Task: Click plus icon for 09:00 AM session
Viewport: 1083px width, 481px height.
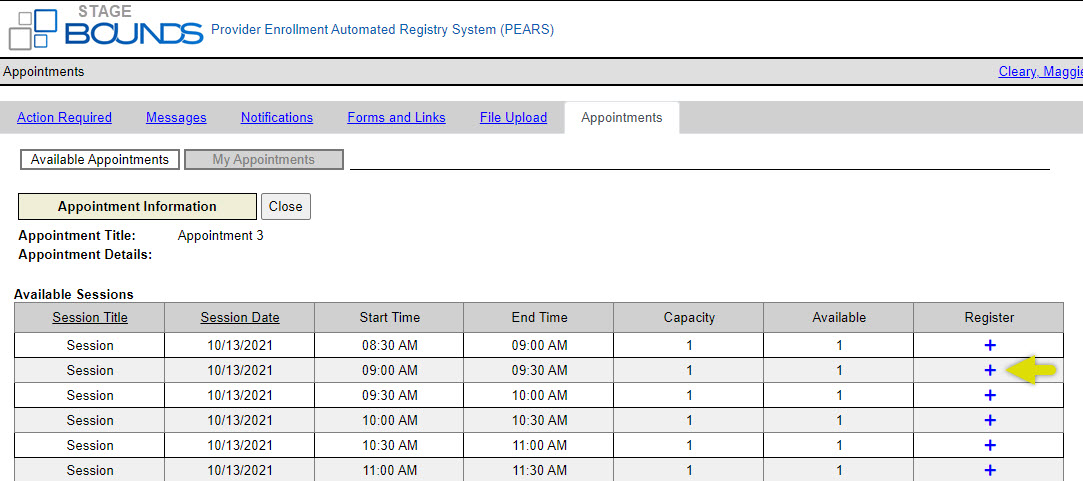Action: click(x=989, y=370)
